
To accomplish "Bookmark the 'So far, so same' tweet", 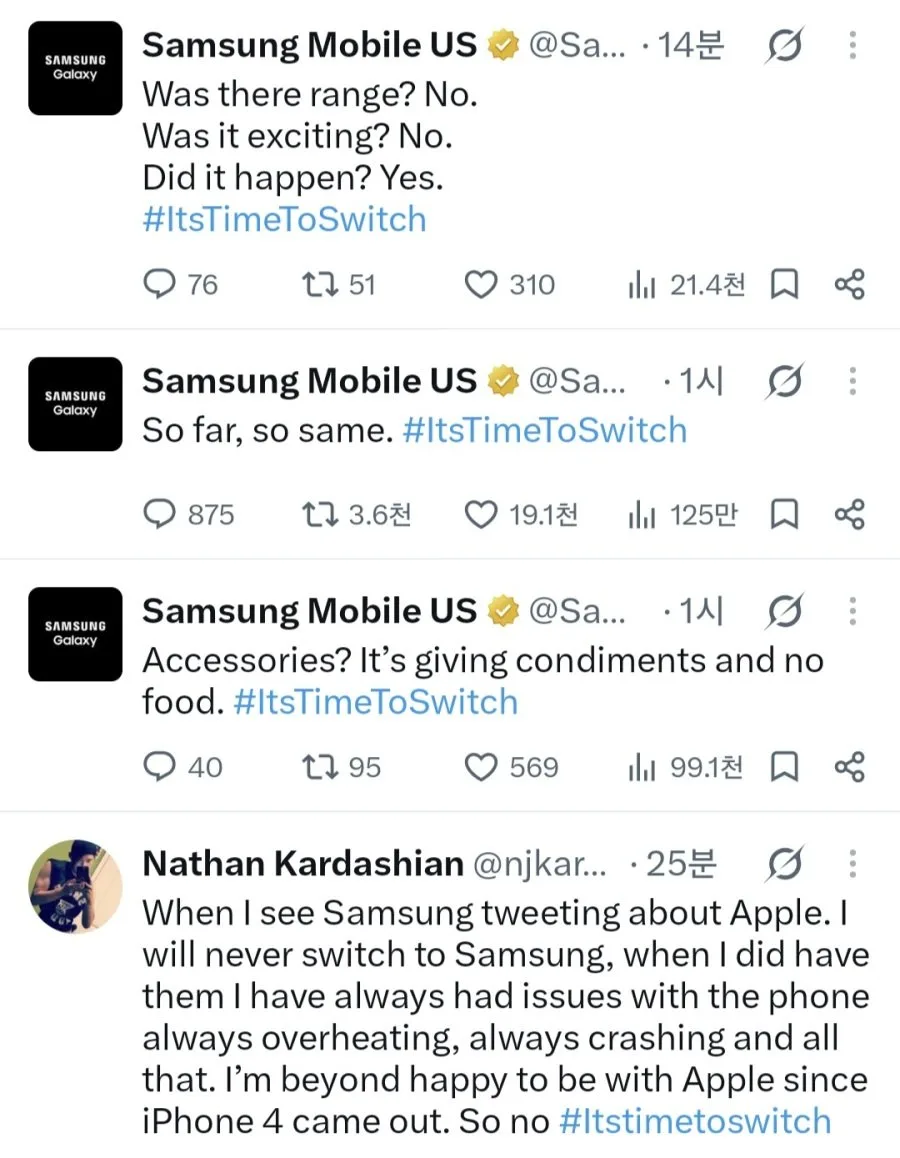I will click(784, 515).
